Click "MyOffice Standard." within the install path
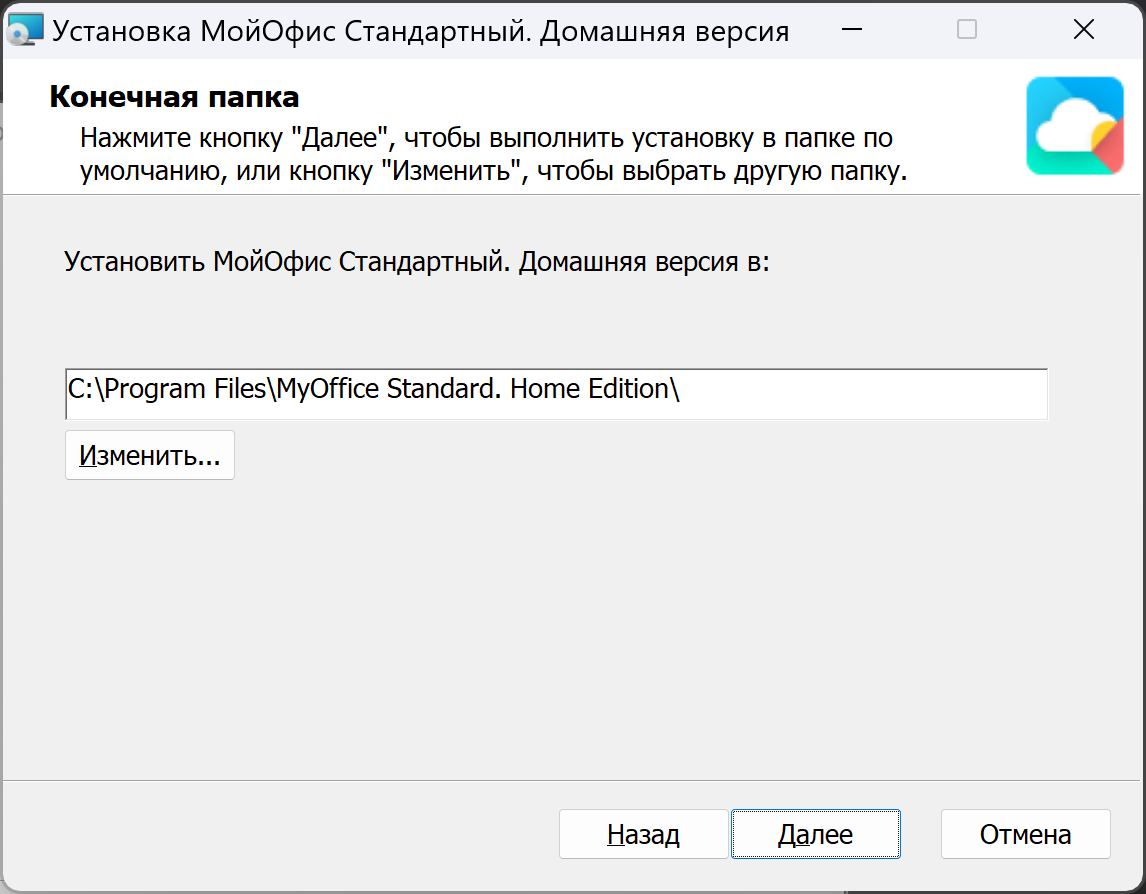This screenshot has width=1146, height=894. click(390, 390)
